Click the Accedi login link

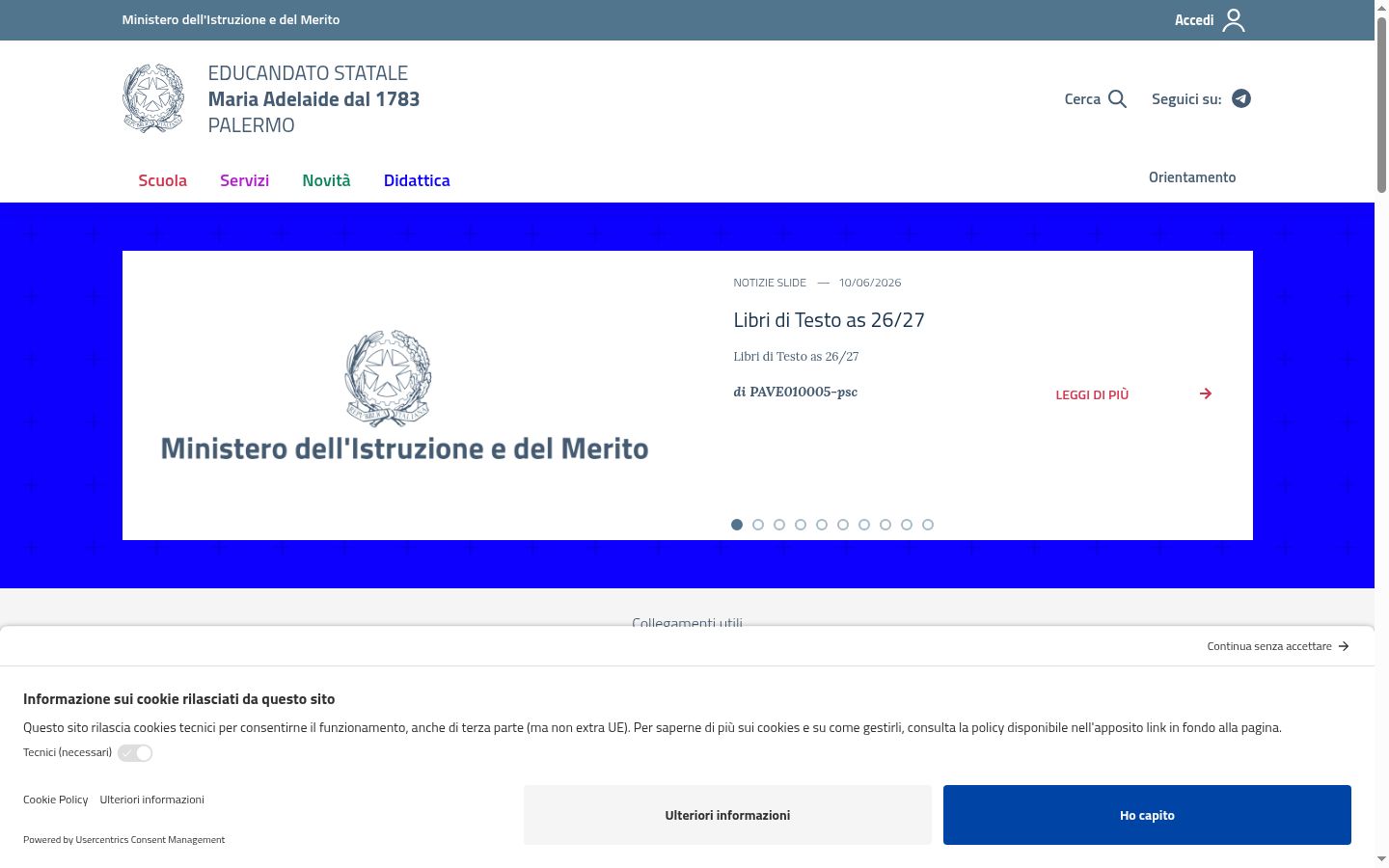pyautogui.click(x=1194, y=20)
